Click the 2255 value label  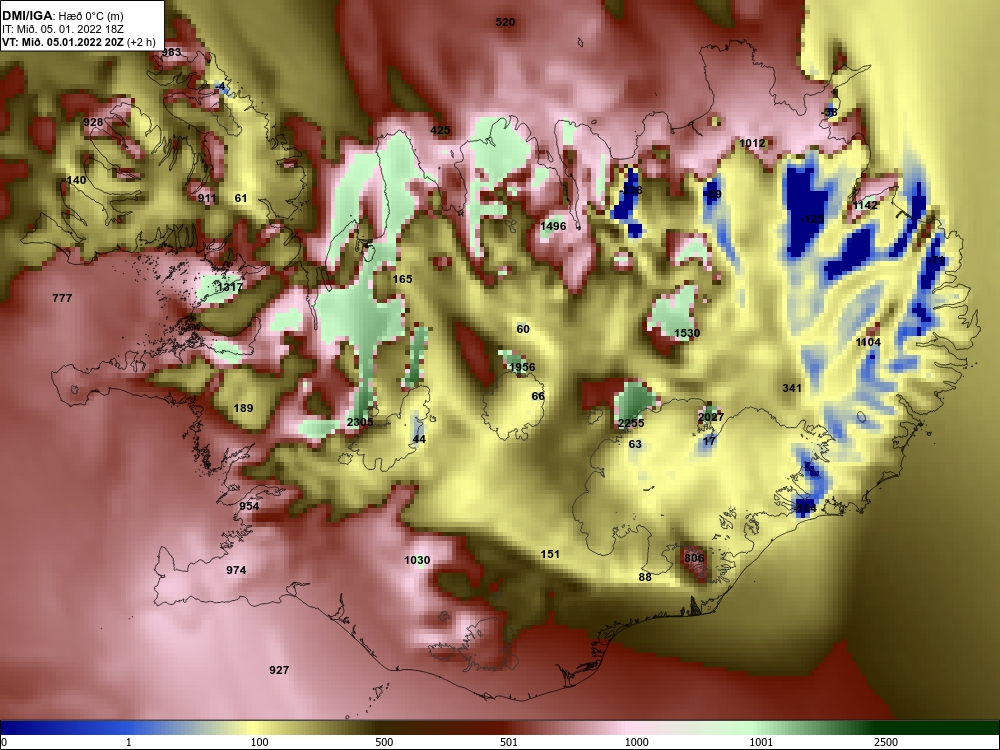631,423
